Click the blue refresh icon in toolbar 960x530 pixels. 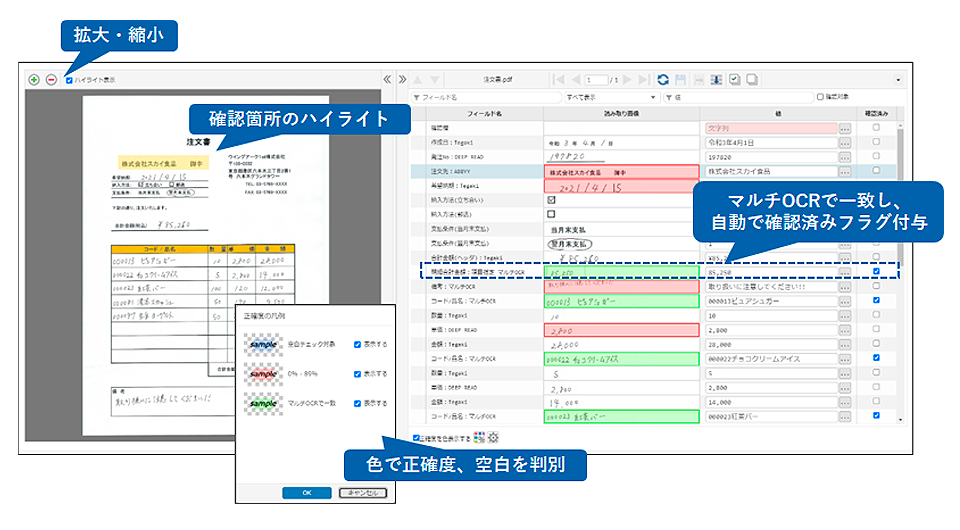[x=663, y=79]
